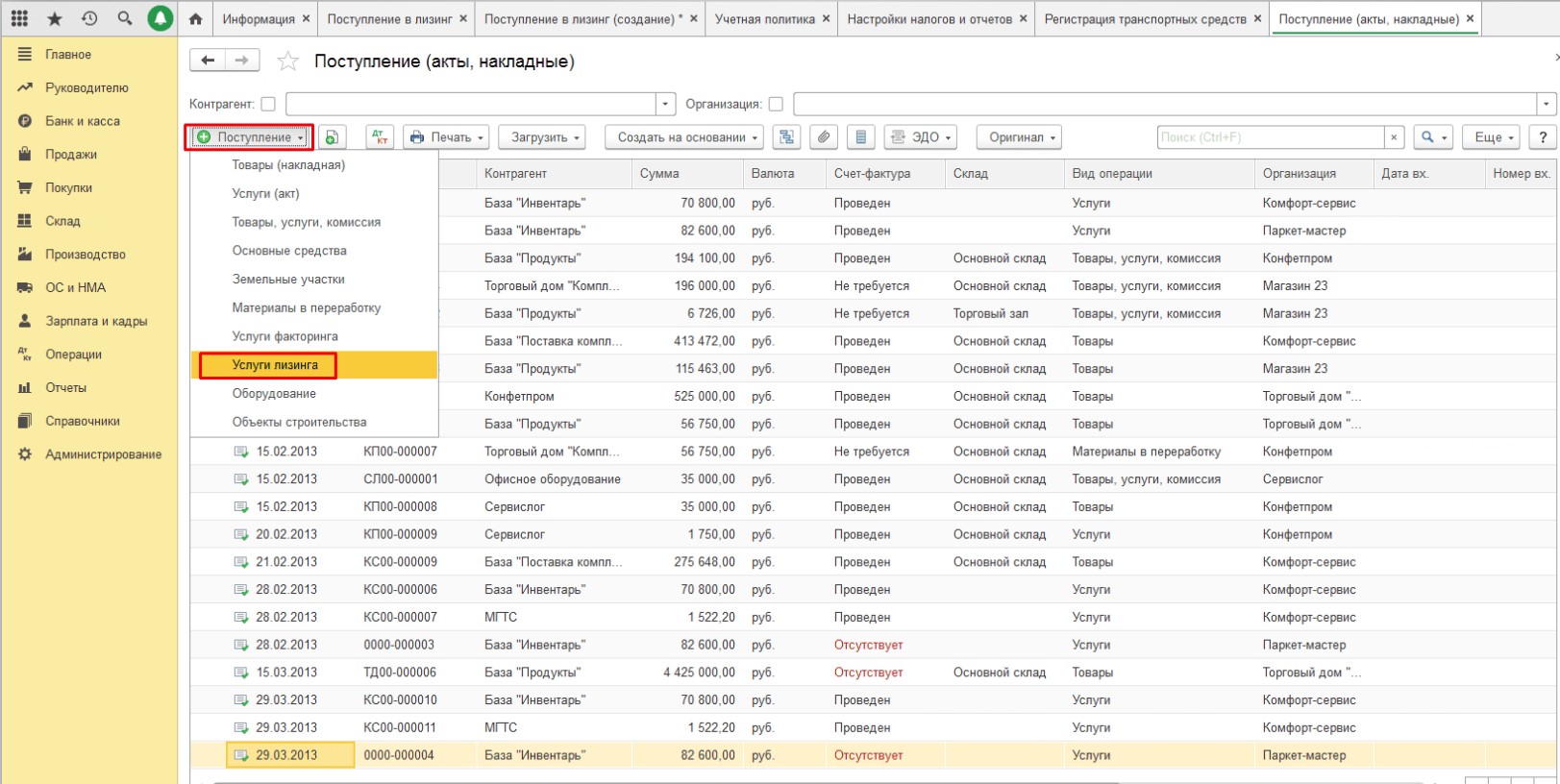Click the paperclip attached files icon
Screen dimensions: 1560x784
[x=824, y=137]
